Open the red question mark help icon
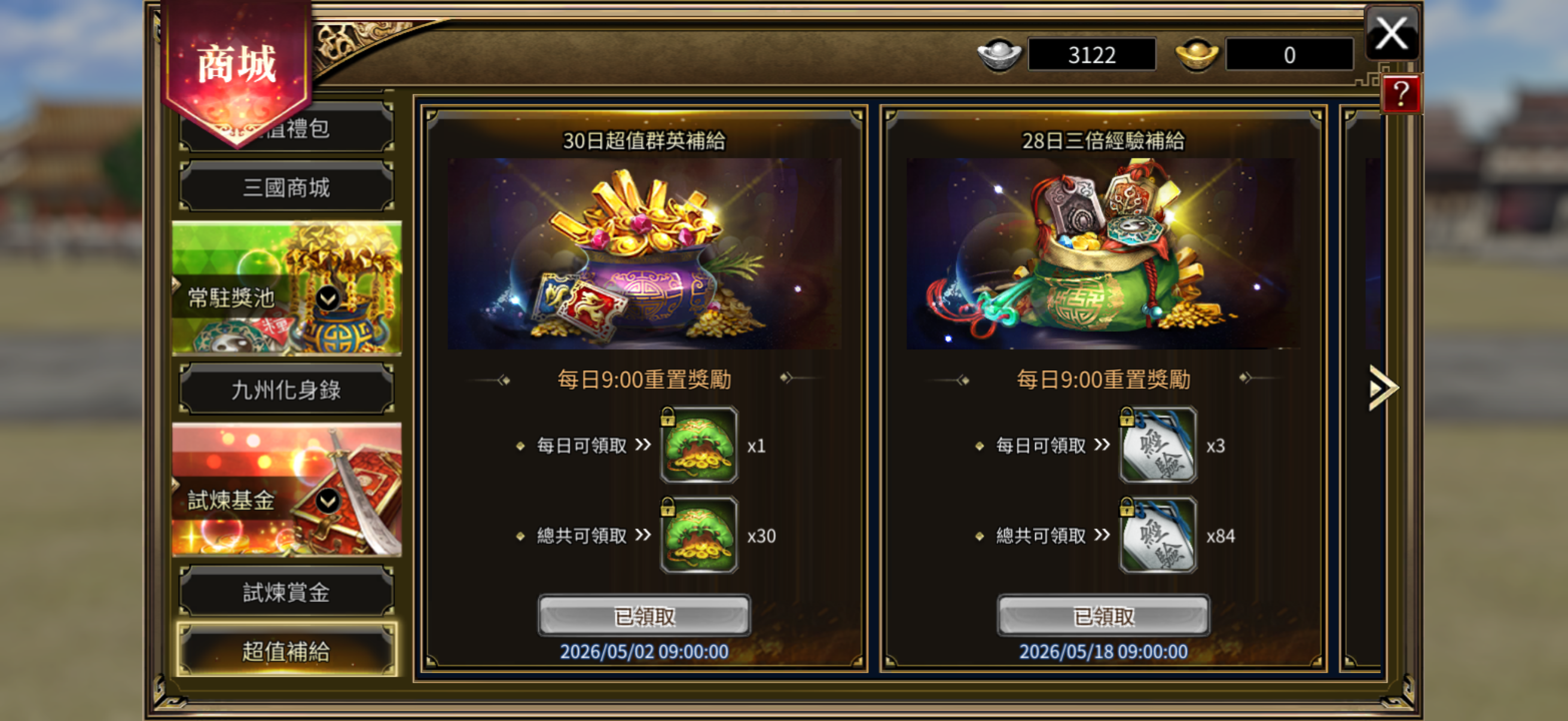Viewport: 1568px width, 721px height. coord(1401,94)
